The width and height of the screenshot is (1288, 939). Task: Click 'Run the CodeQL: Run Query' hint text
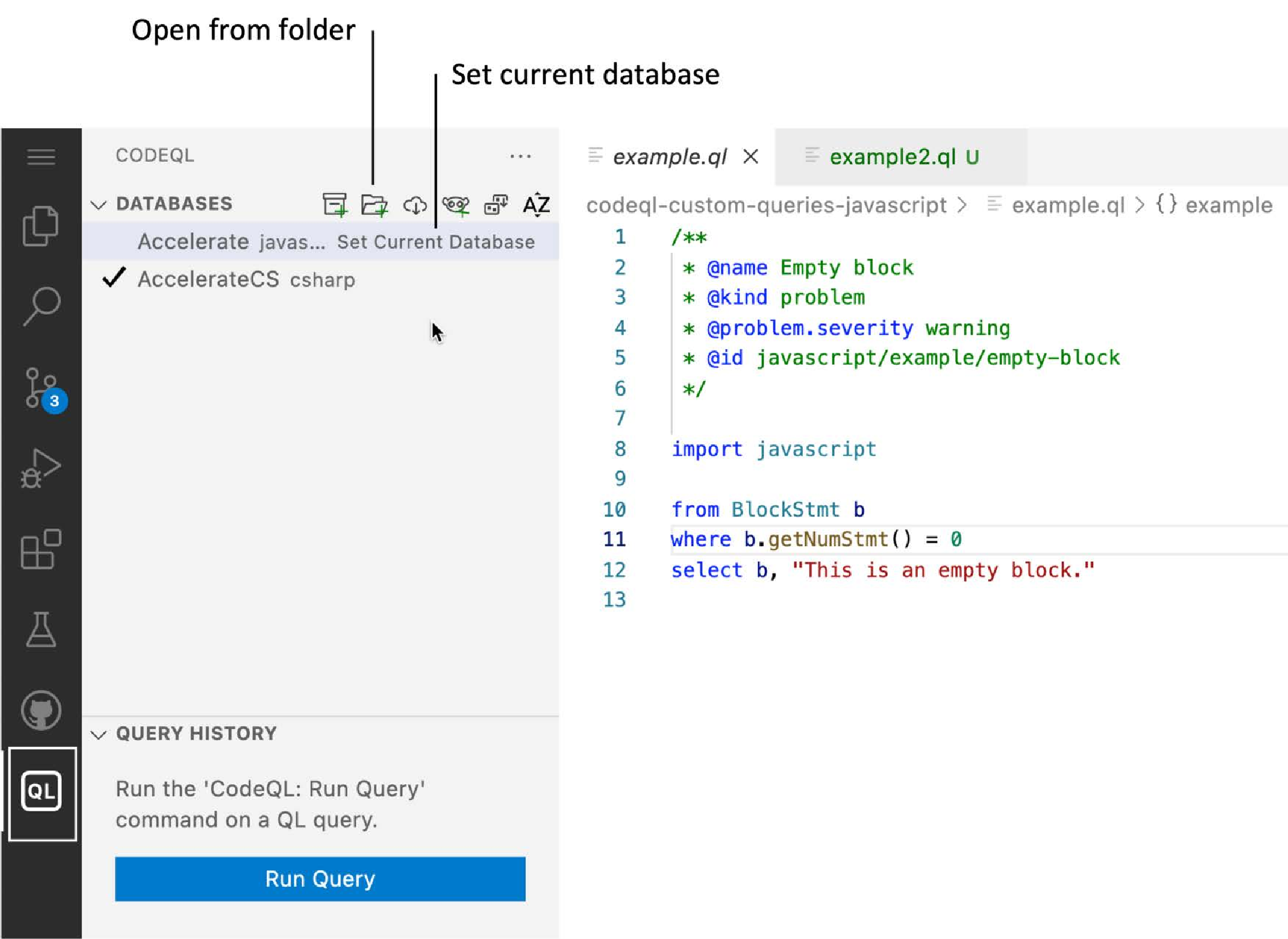(x=270, y=804)
